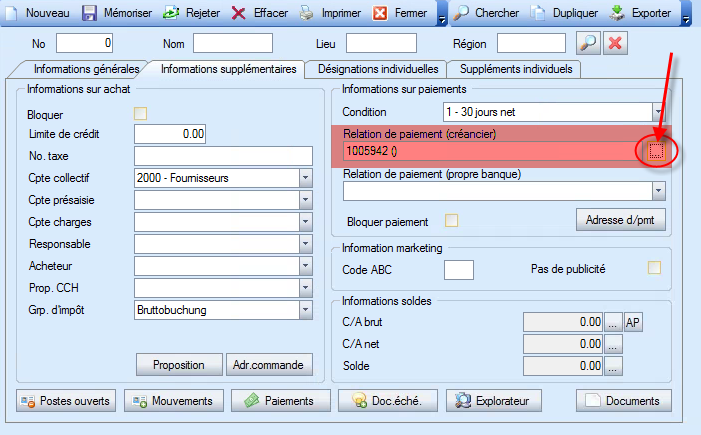
Task: Duplicate record using Dupliquer
Action: click(564, 13)
